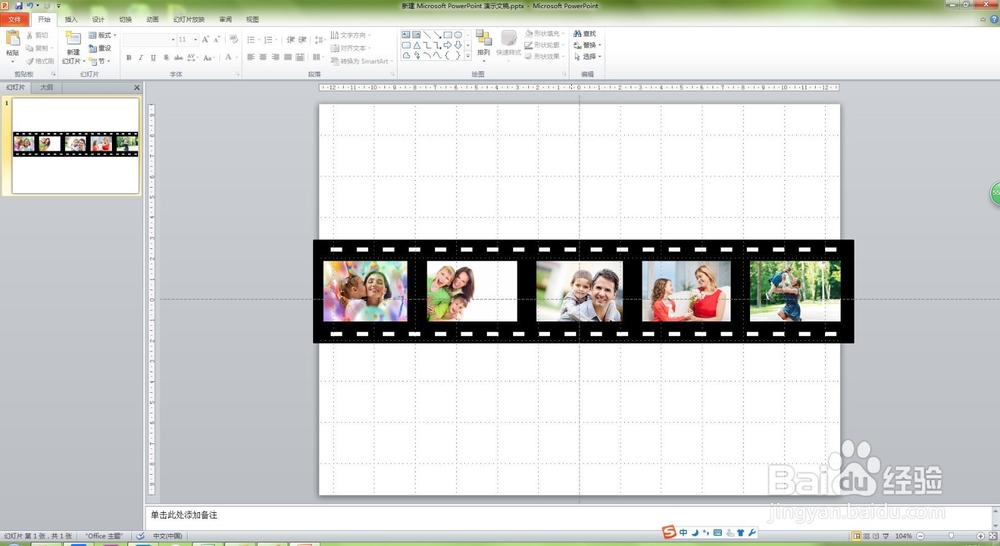
Task: Open the Line Spacing dropdown
Action: (320, 40)
